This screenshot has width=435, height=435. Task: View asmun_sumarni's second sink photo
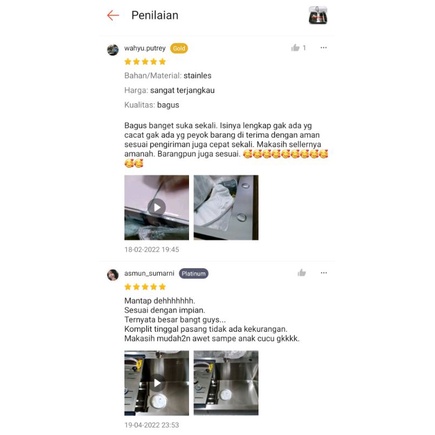[x=226, y=383]
